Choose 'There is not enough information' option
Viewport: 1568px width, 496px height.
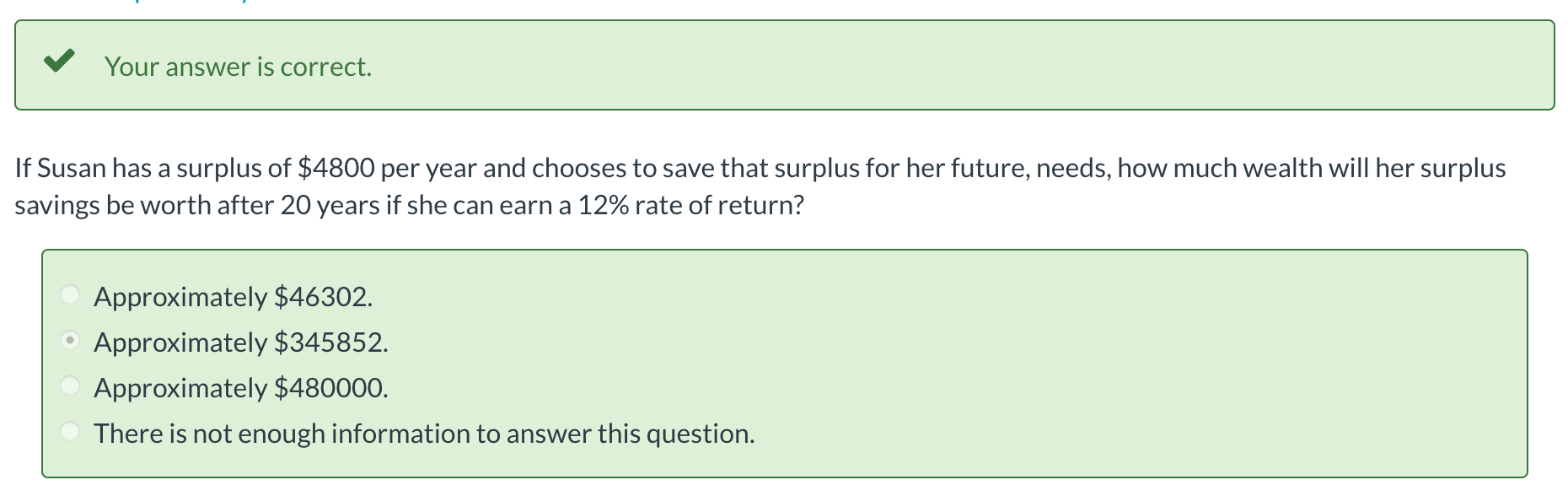[71, 432]
